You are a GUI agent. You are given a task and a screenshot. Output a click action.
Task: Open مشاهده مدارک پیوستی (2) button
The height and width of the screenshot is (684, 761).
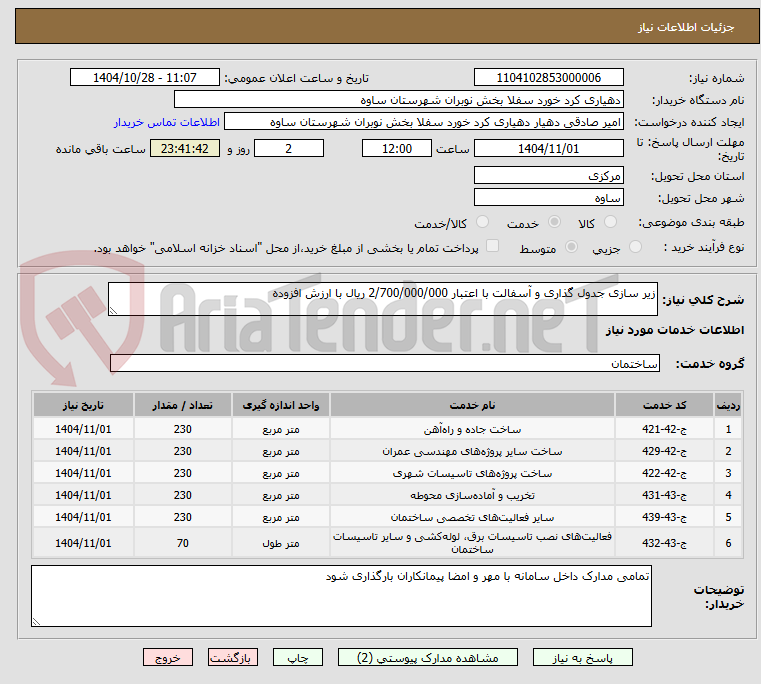[428, 658]
